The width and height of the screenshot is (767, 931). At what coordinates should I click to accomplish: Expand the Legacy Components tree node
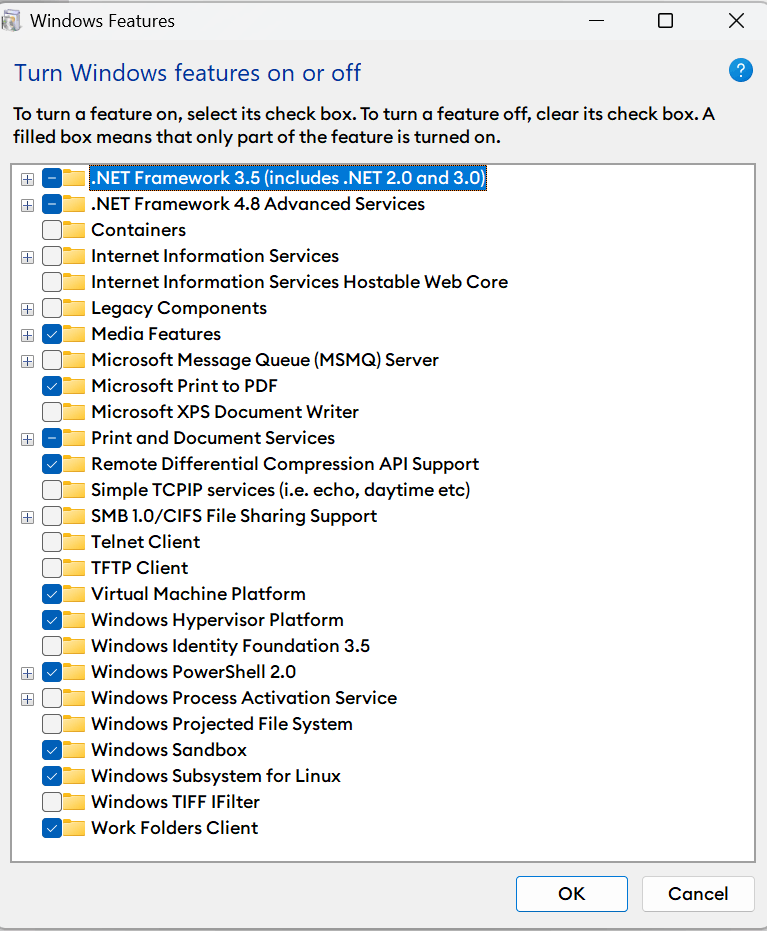click(x=27, y=309)
